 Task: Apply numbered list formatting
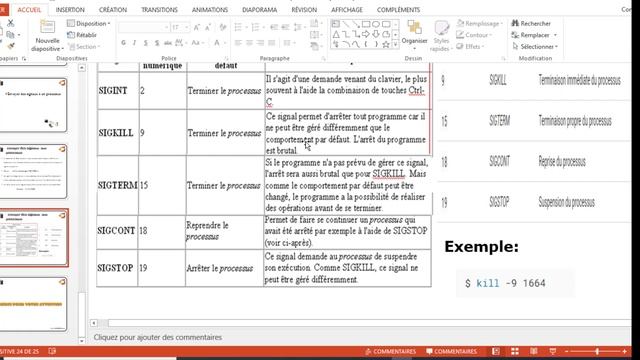[257, 27]
